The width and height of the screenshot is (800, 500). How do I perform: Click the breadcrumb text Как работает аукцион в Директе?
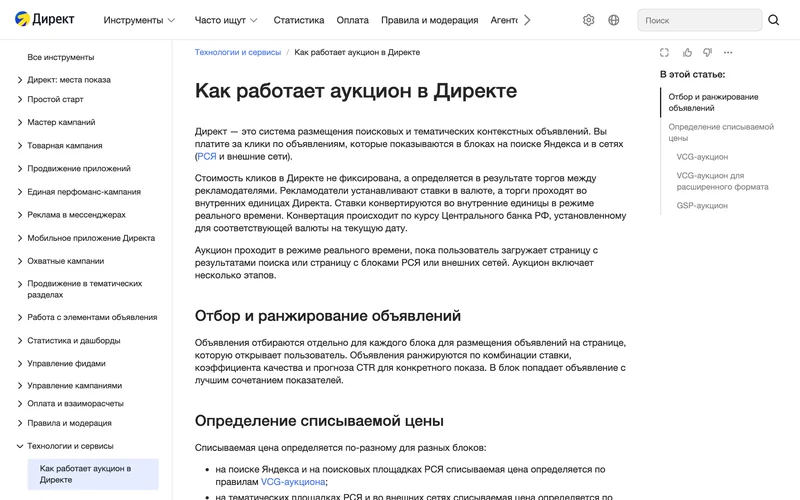pos(357,52)
